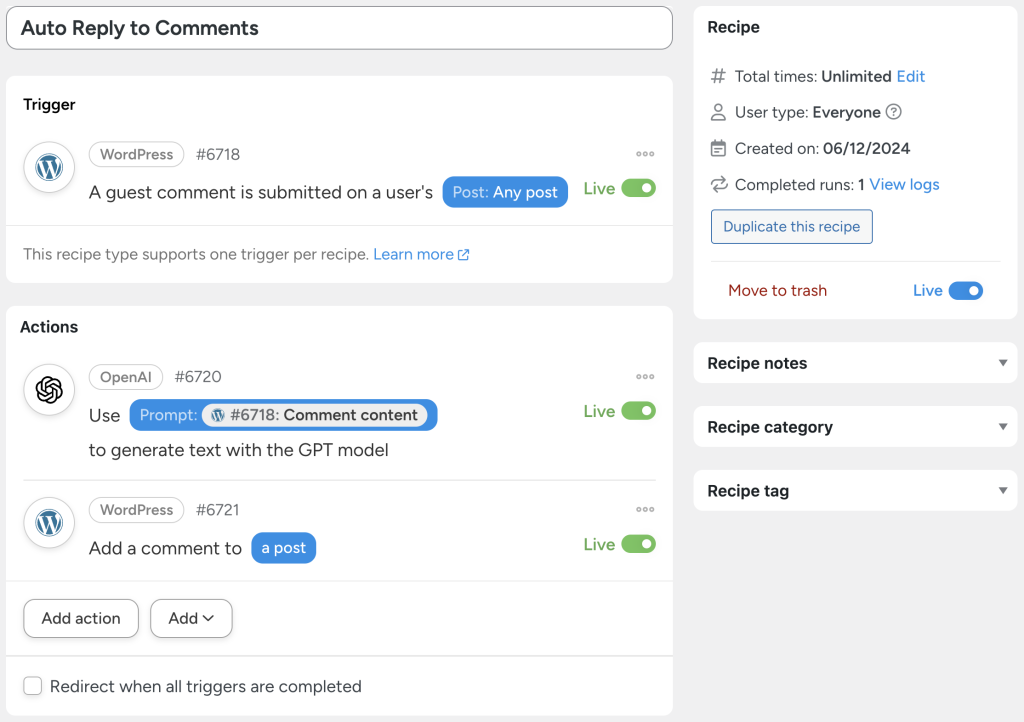
Task: Select the OpenAI action icon
Action: (49, 390)
